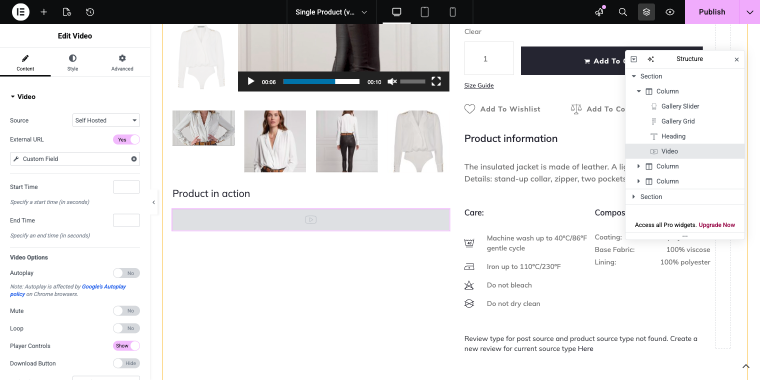Enter video fullscreen mode

click(436, 81)
